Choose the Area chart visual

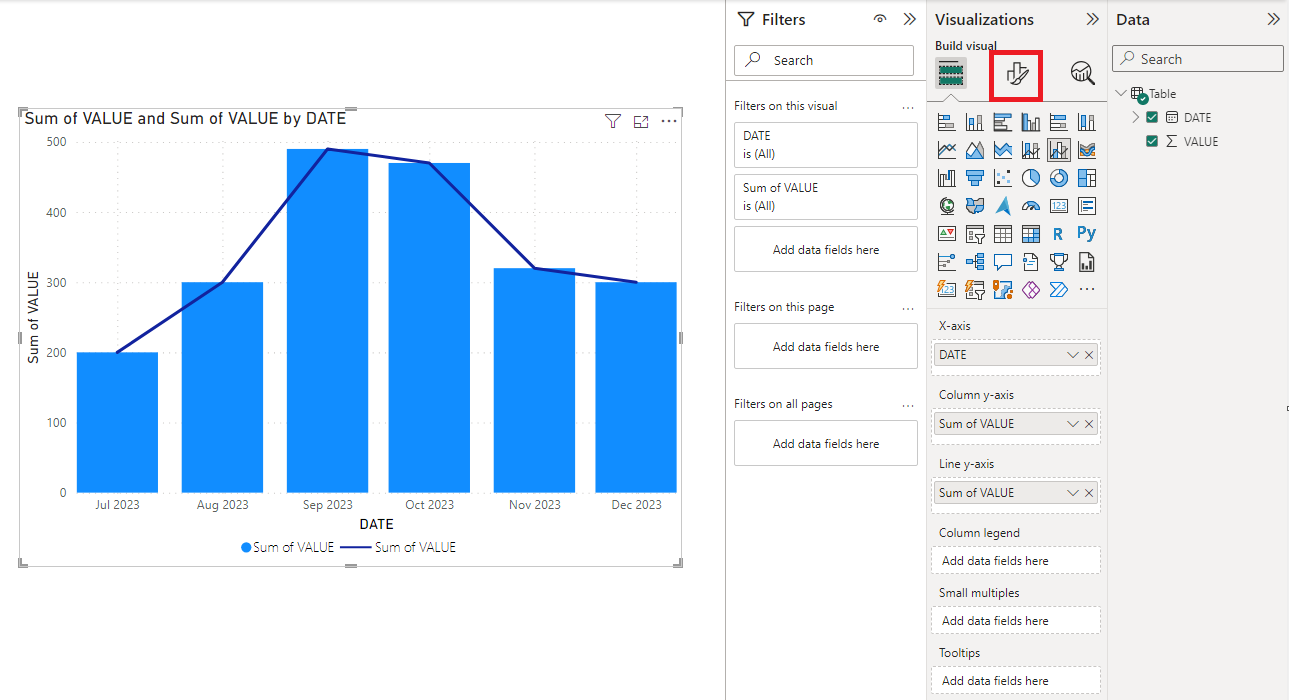pos(975,151)
